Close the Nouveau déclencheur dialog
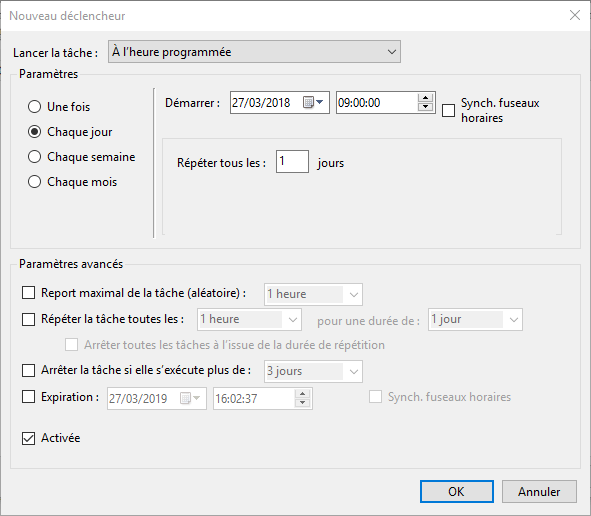 click(x=575, y=15)
